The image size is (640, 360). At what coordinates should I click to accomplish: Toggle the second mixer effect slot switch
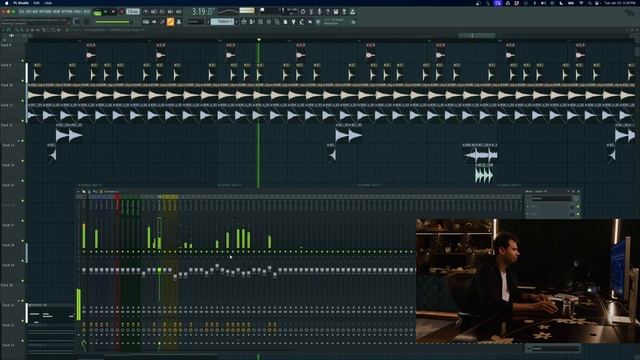pyautogui.click(x=578, y=213)
